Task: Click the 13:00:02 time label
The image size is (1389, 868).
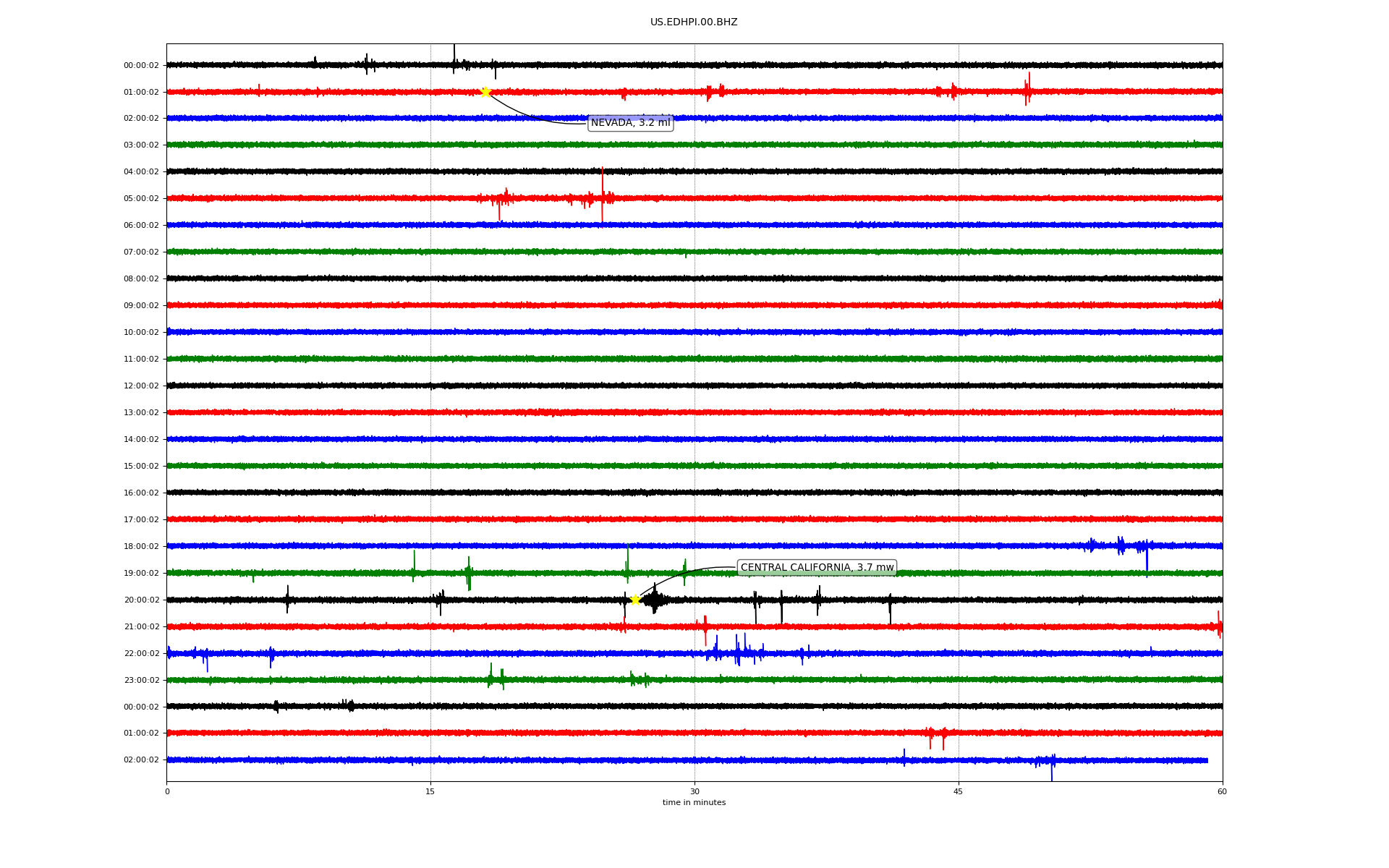Action: [141, 413]
